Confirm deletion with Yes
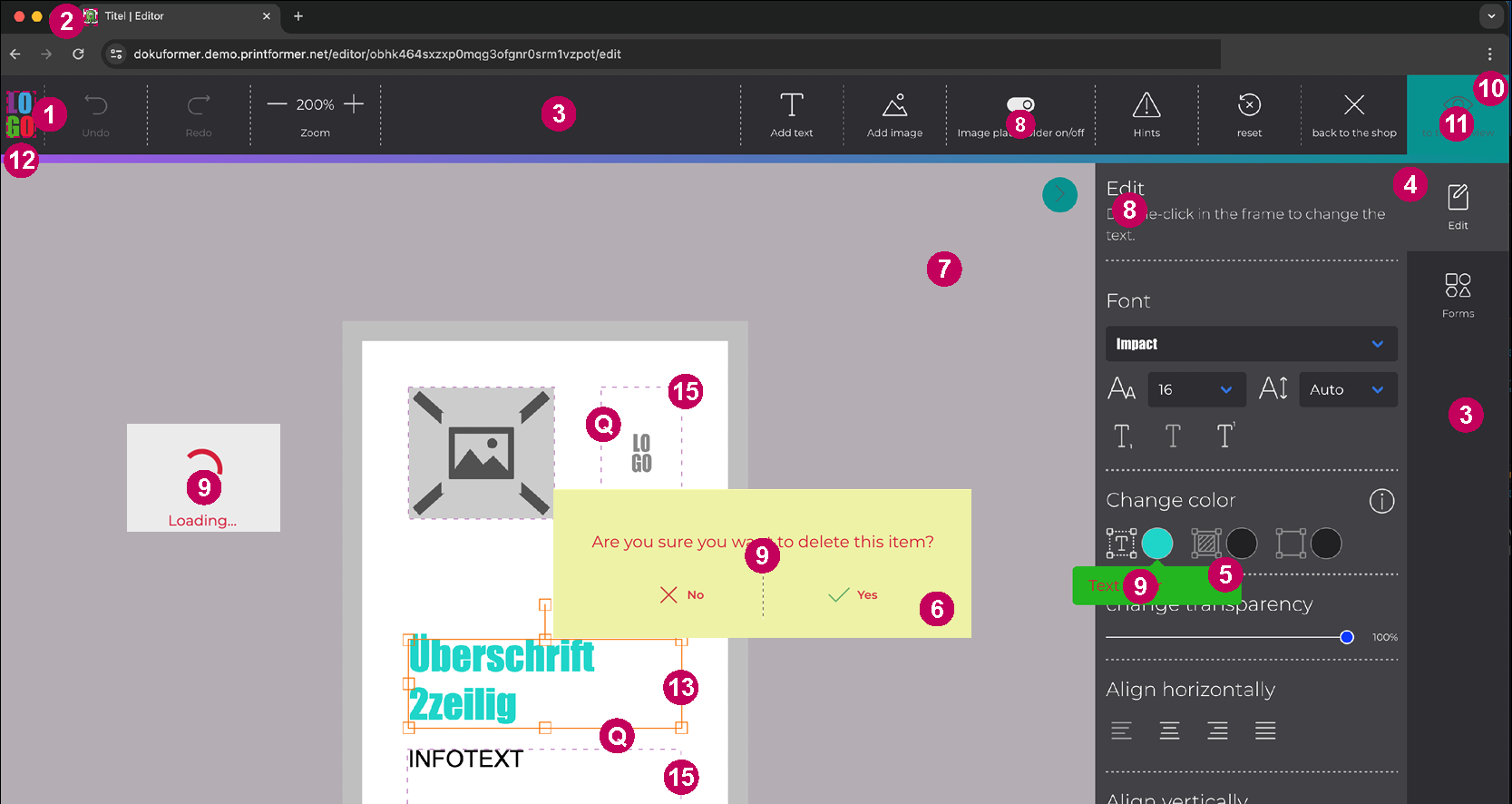 coord(853,594)
